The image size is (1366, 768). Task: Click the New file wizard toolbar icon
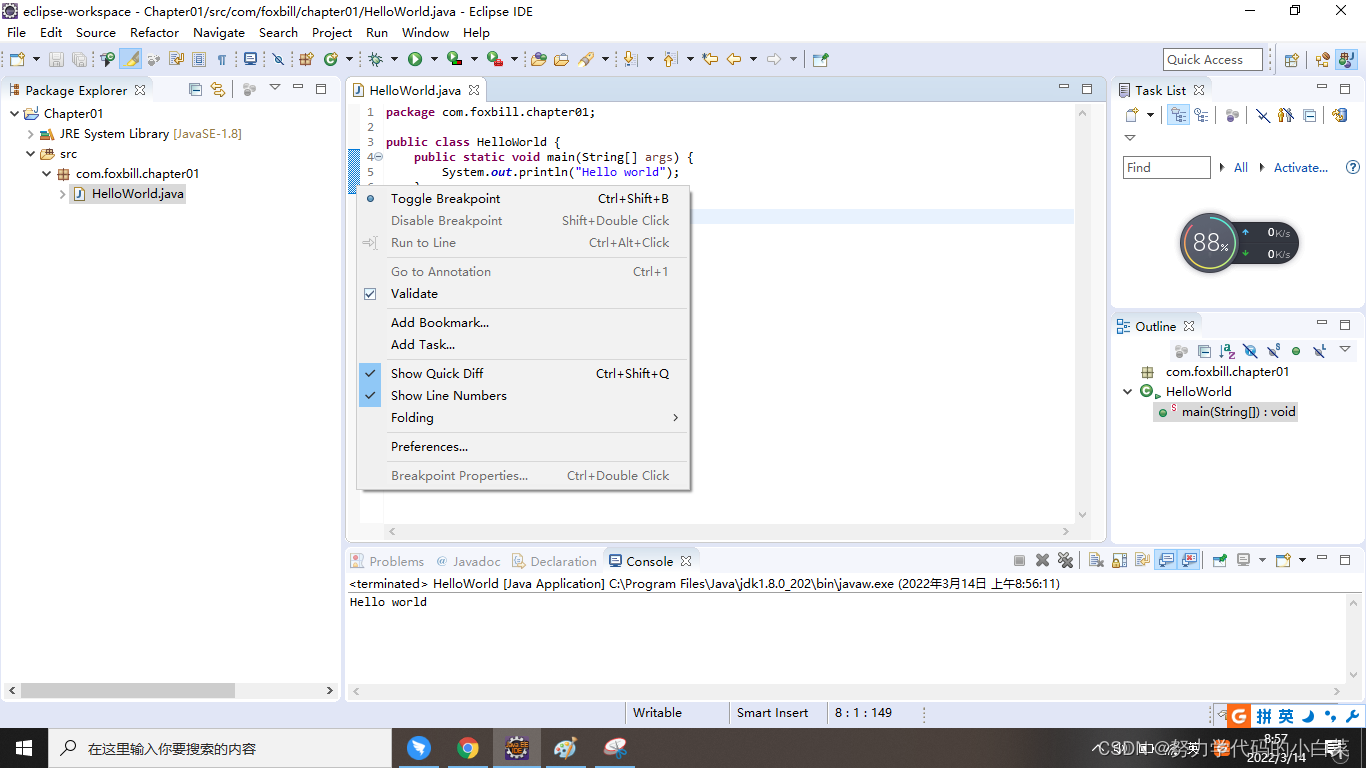[x=16, y=59]
